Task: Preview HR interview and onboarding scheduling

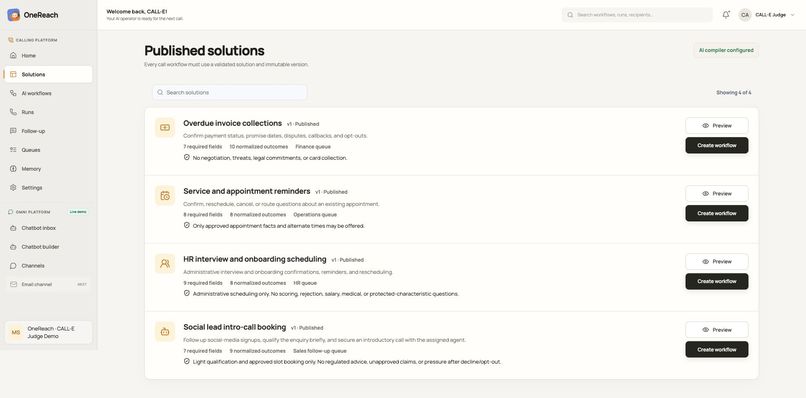Action: [x=717, y=262]
